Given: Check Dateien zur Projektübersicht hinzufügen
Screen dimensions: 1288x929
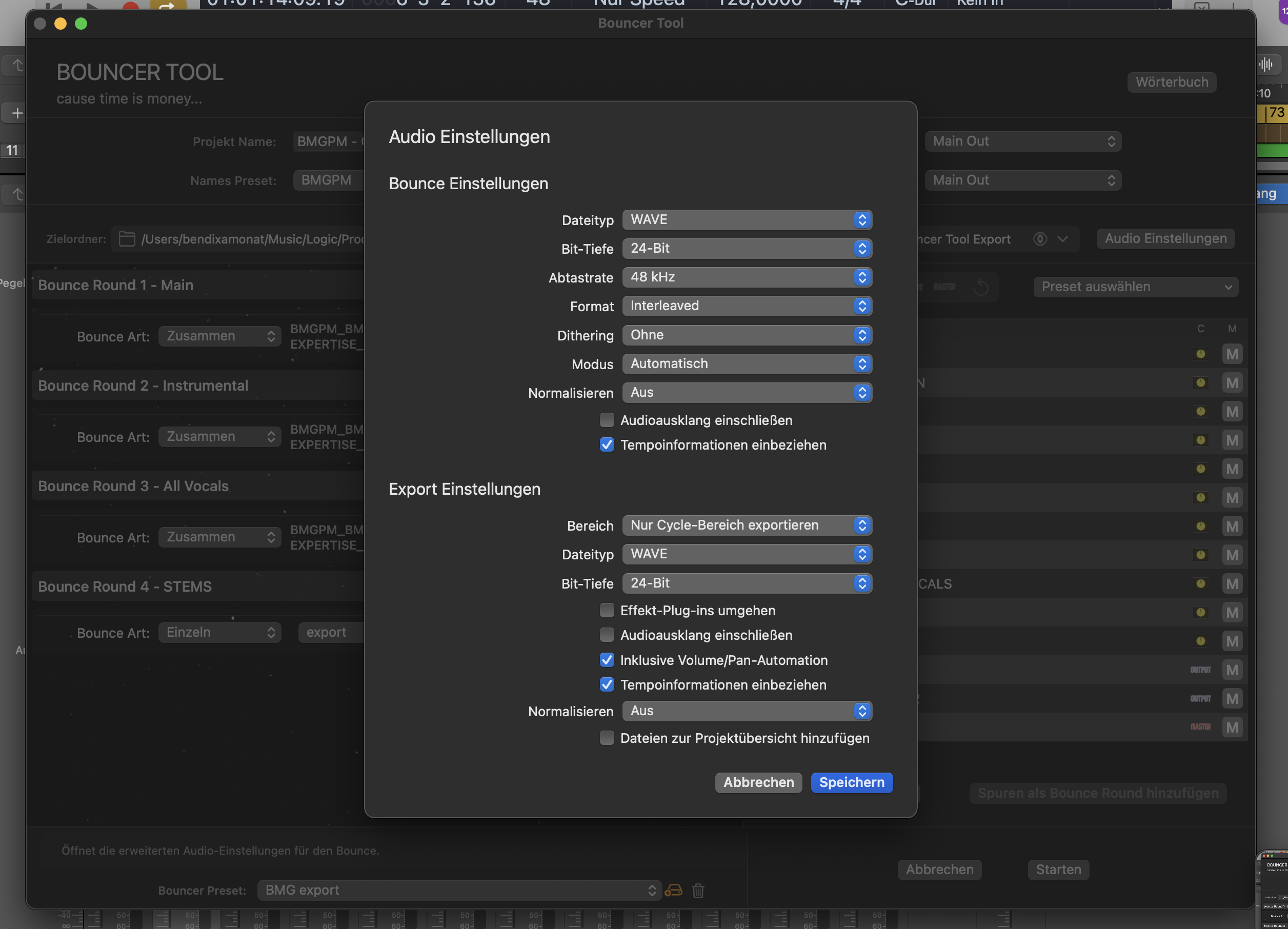Looking at the screenshot, I should [x=607, y=738].
